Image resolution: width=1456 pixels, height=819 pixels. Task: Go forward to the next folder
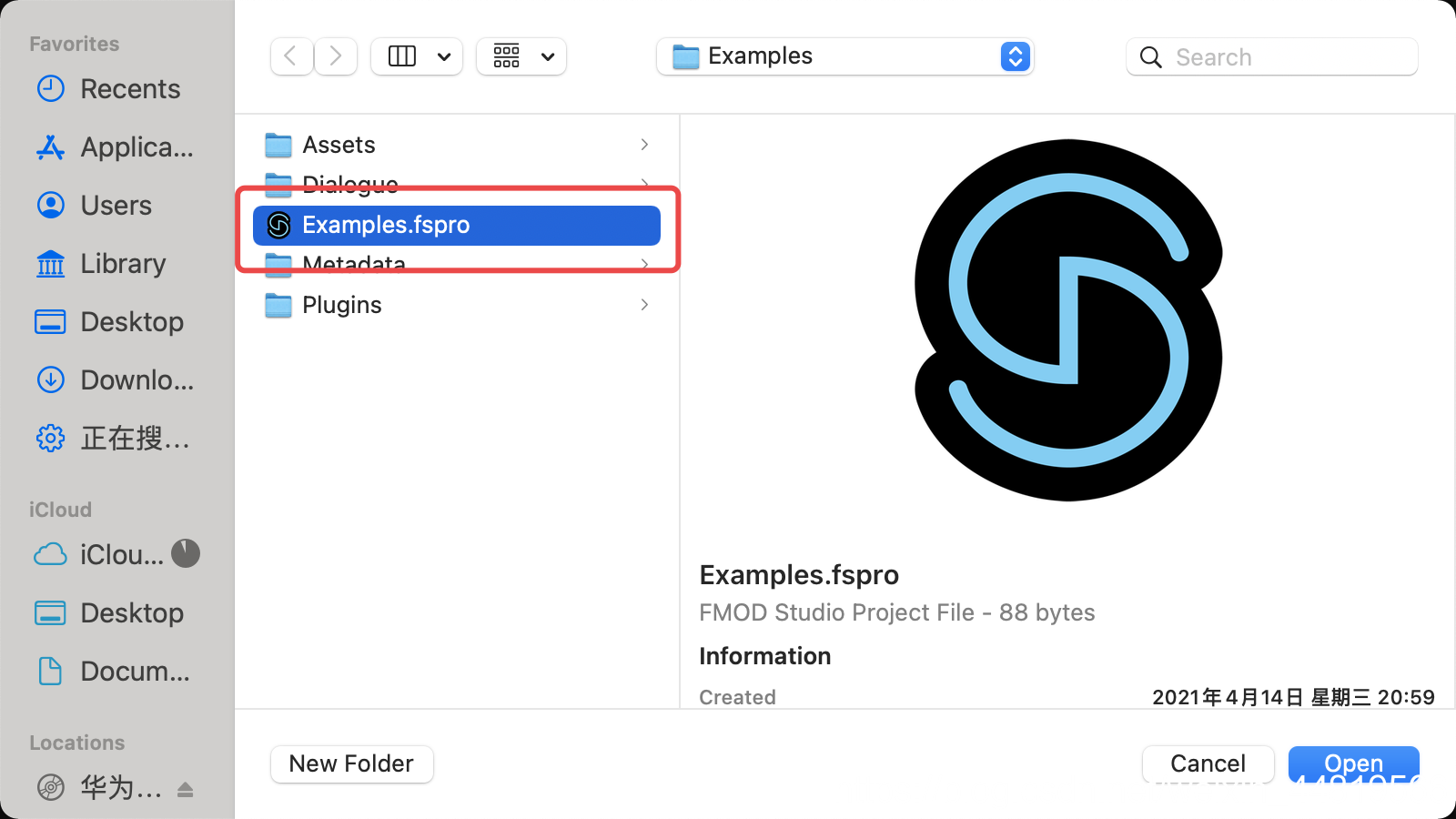[336, 56]
